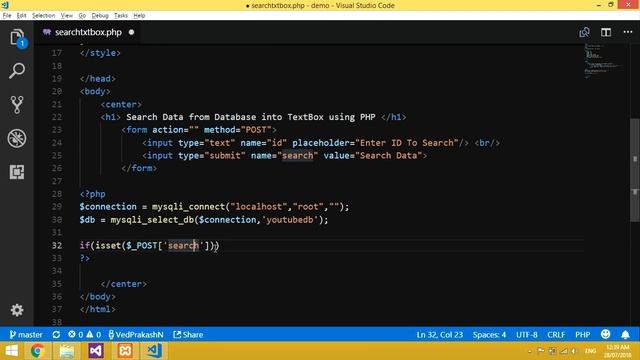
Task: Click line number 32 in gutter
Action: 57,245
